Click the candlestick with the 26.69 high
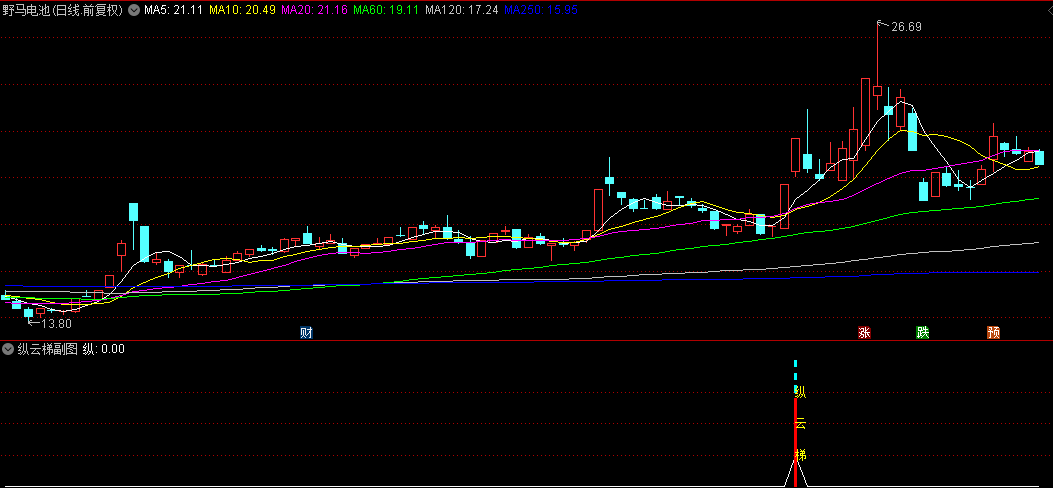The image size is (1053, 488). (877, 90)
